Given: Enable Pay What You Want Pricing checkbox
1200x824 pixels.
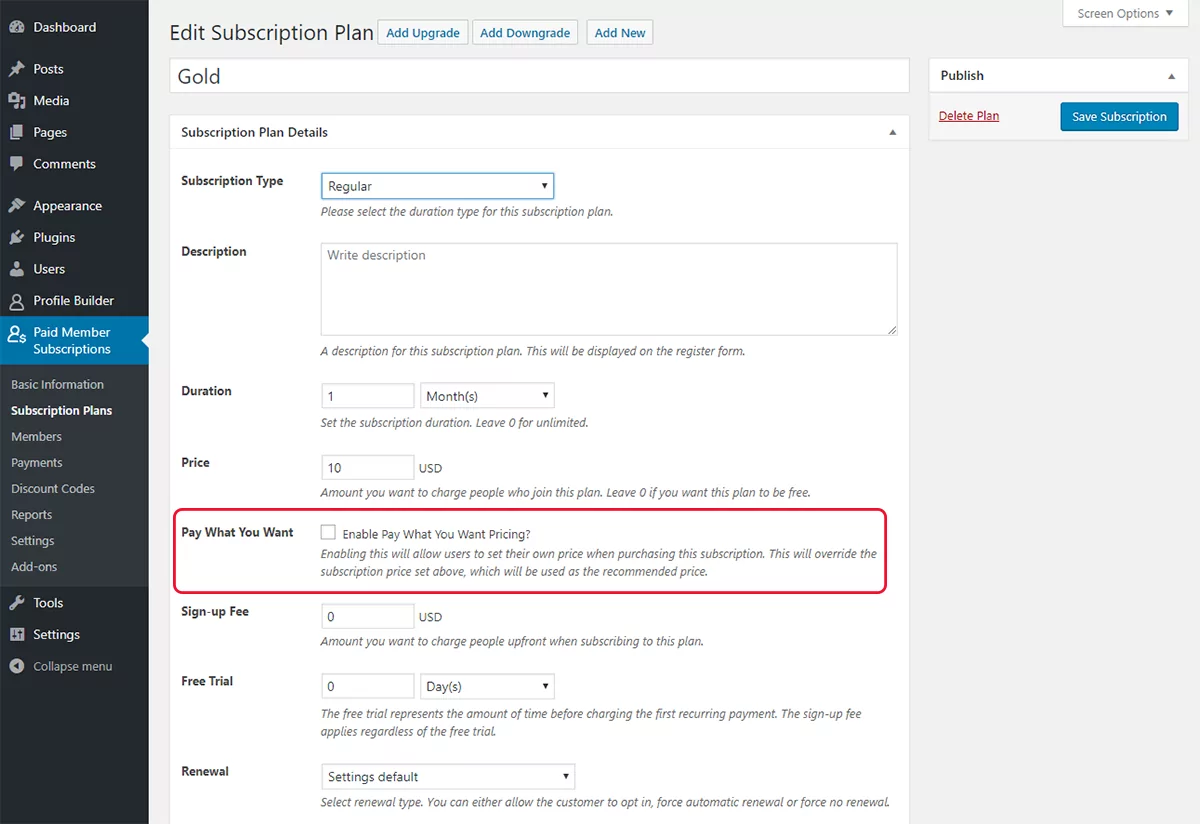Looking at the screenshot, I should [x=328, y=533].
